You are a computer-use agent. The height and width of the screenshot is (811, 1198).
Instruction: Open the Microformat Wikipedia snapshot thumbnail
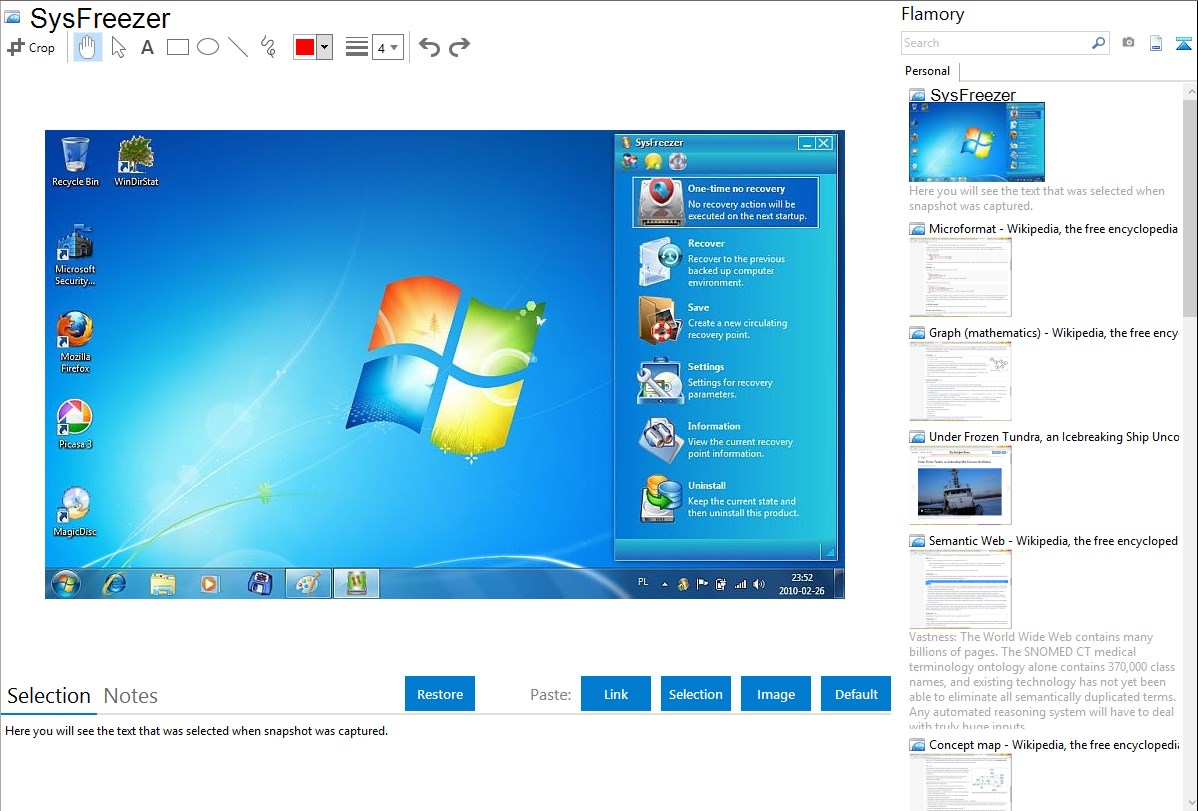[960, 277]
